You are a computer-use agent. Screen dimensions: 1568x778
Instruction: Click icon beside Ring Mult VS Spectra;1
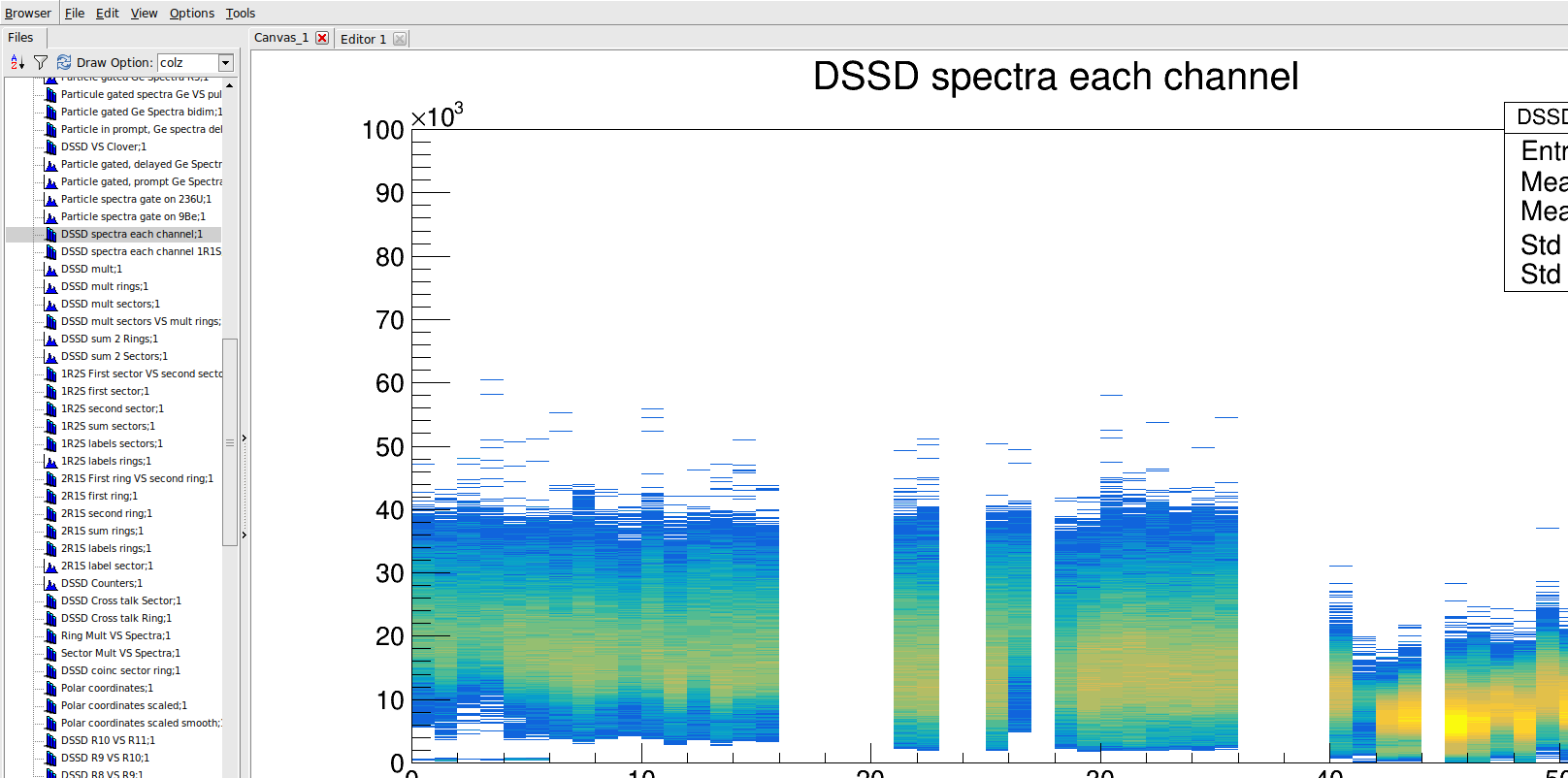50,636
